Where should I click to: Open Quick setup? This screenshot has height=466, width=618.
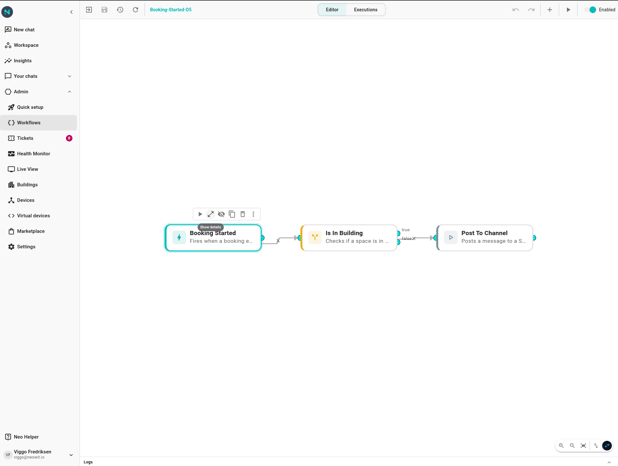(x=39, y=107)
